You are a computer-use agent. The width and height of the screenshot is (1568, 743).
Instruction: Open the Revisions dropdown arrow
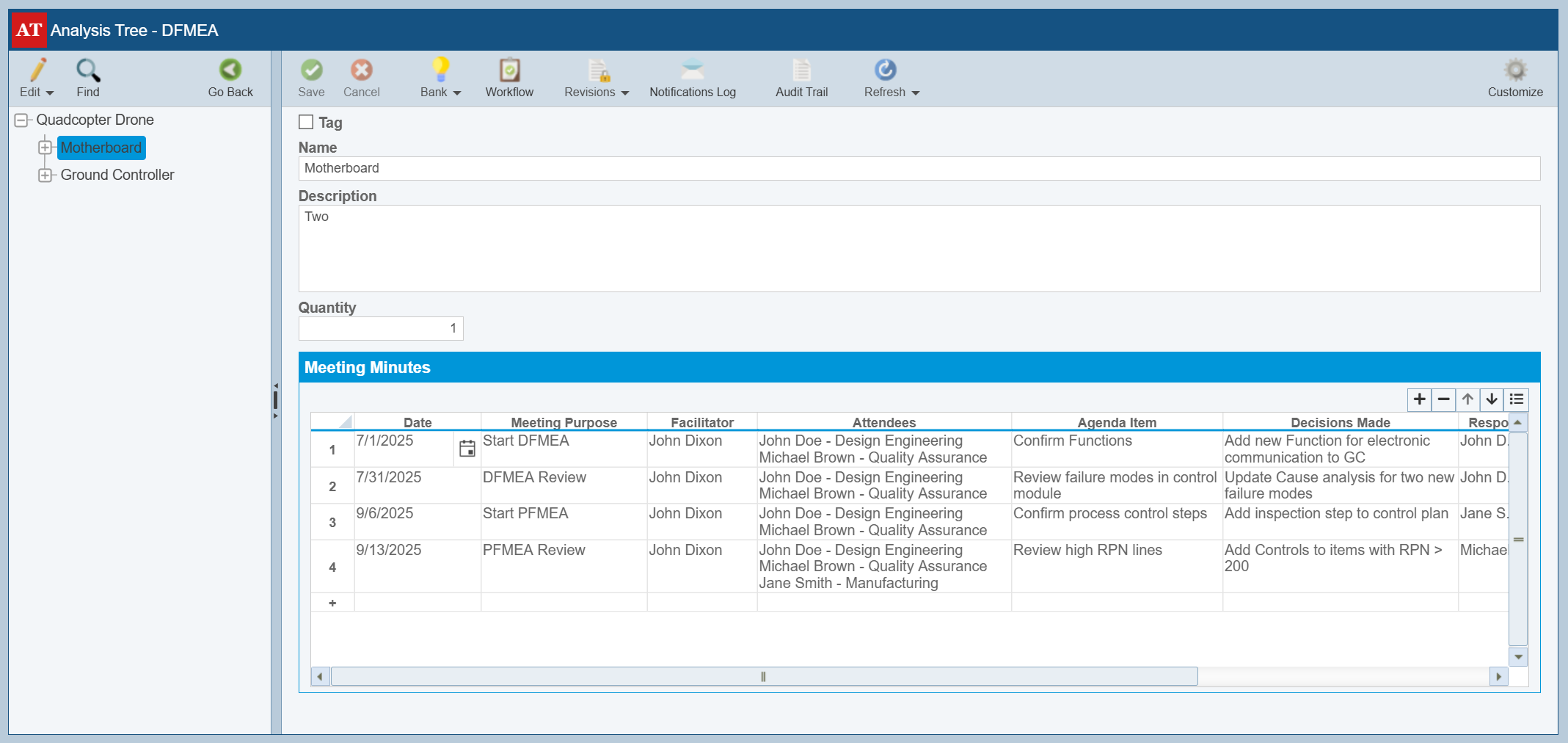pyautogui.click(x=625, y=93)
